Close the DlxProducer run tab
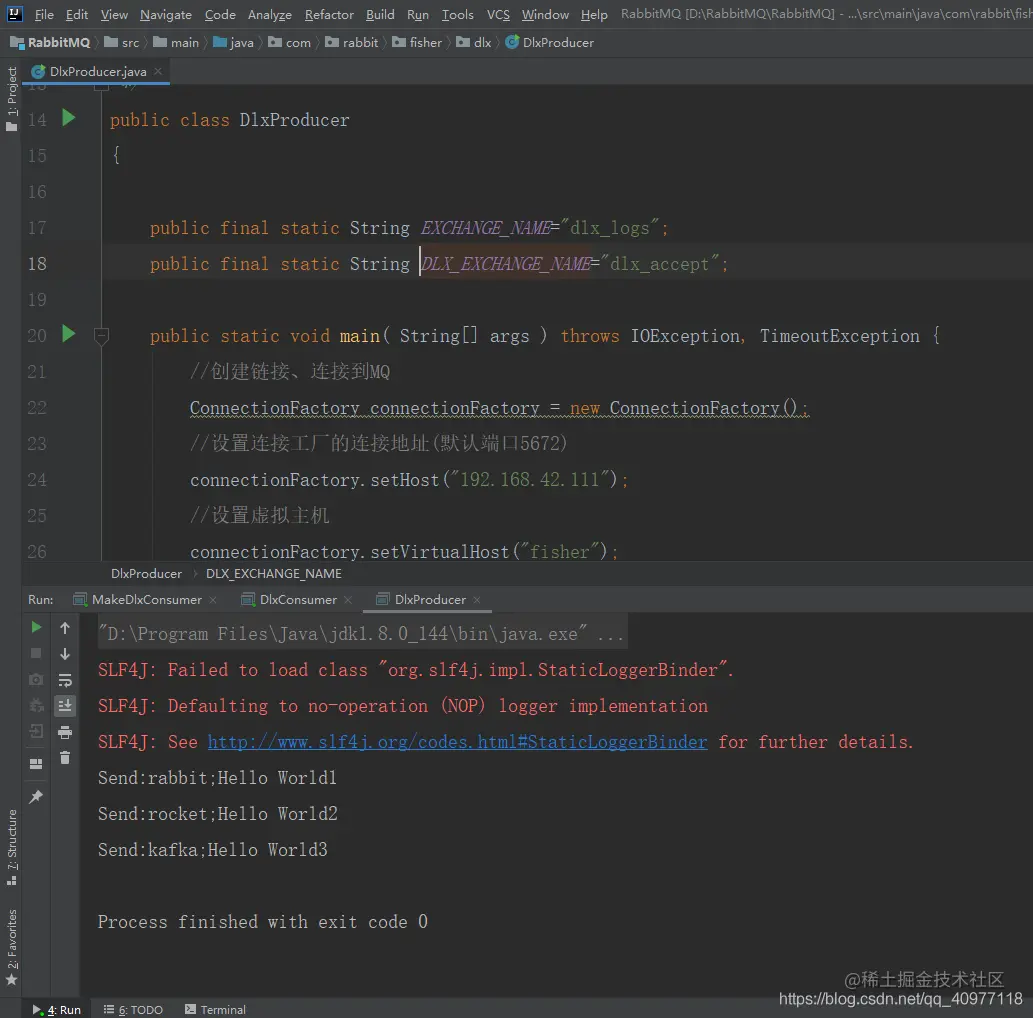 (x=477, y=600)
